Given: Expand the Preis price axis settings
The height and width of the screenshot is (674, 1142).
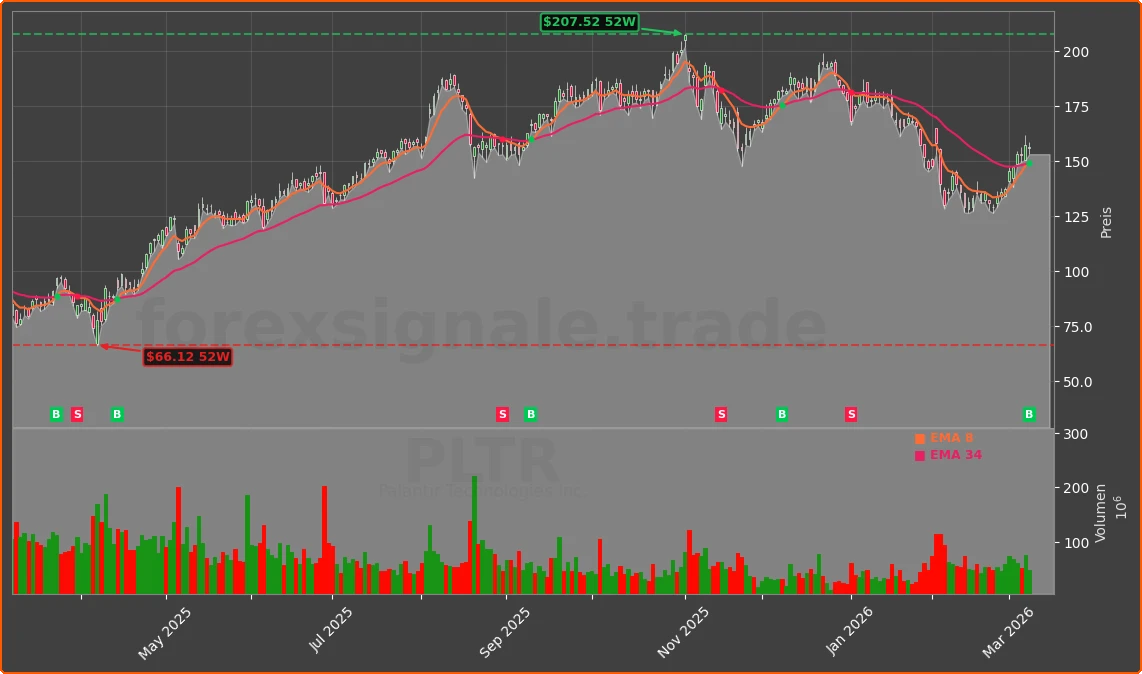Looking at the screenshot, I should click(x=1104, y=220).
